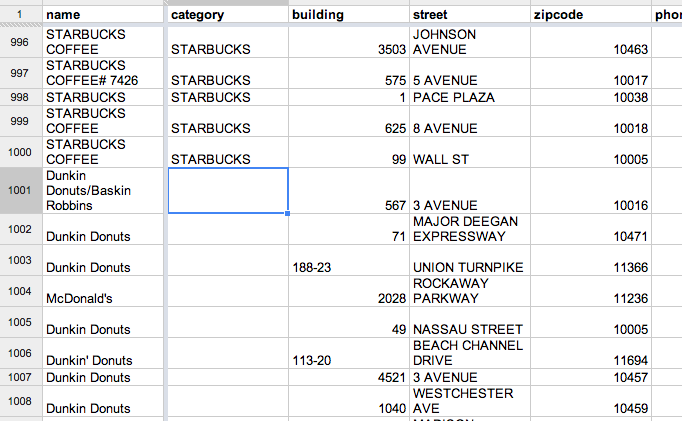682x421 pixels.
Task: Select row header 996
Action: pyautogui.click(x=21, y=42)
